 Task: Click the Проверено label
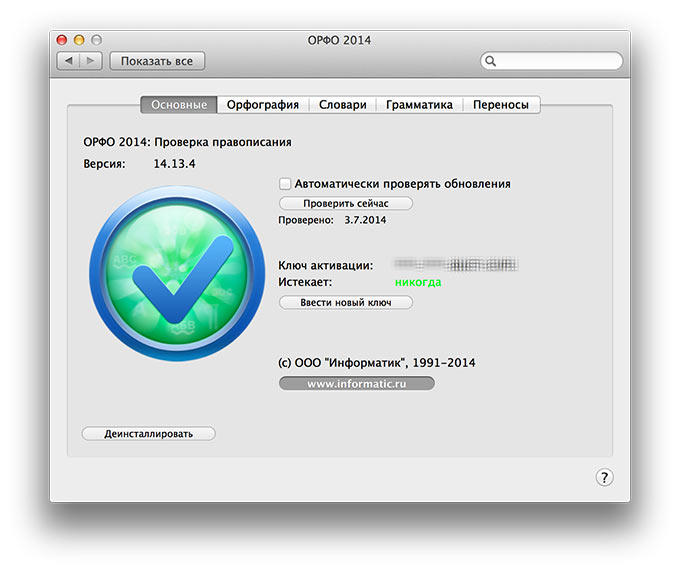(306, 220)
